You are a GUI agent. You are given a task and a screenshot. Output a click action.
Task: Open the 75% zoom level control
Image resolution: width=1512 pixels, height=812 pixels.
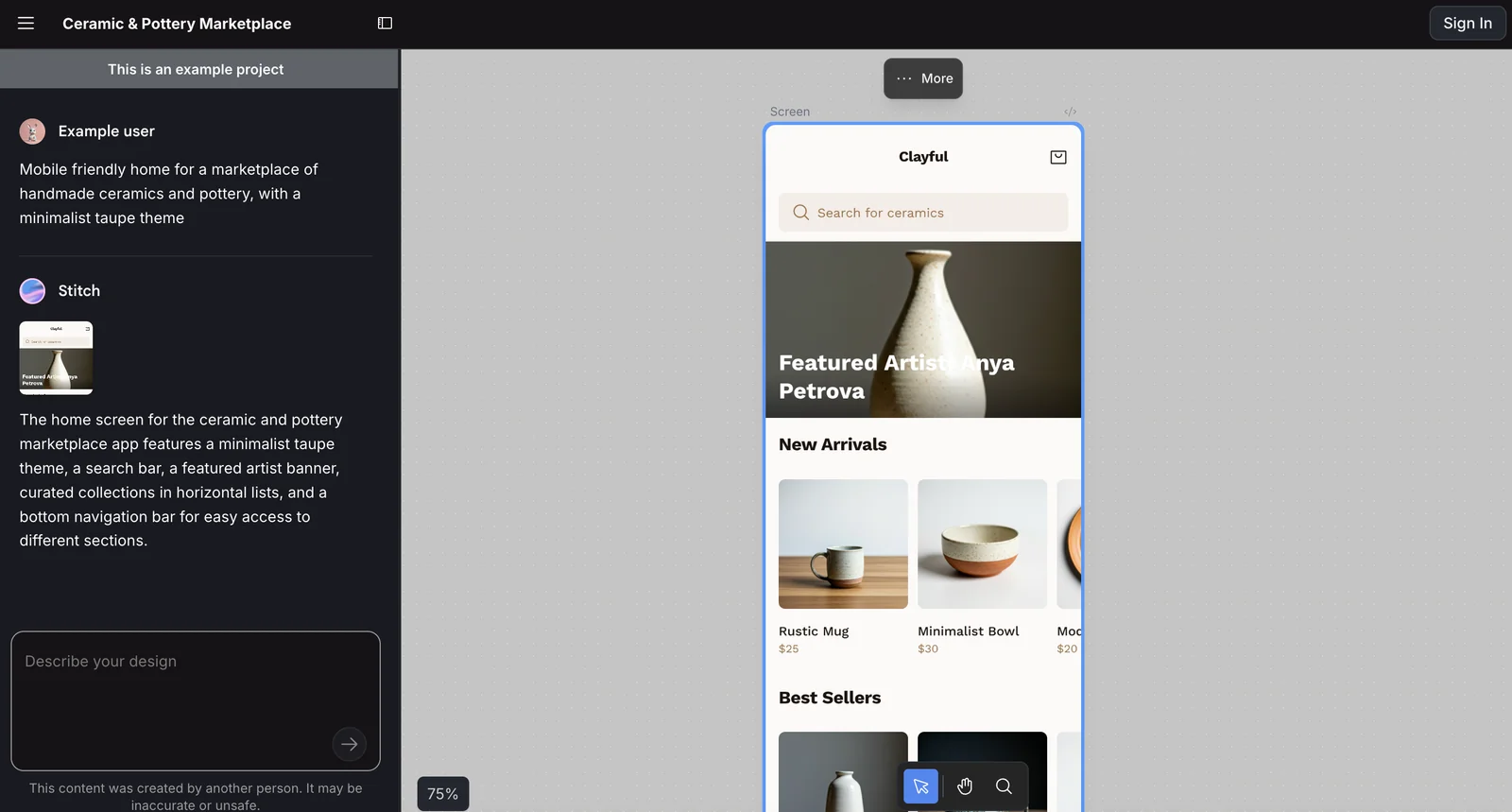(x=442, y=794)
